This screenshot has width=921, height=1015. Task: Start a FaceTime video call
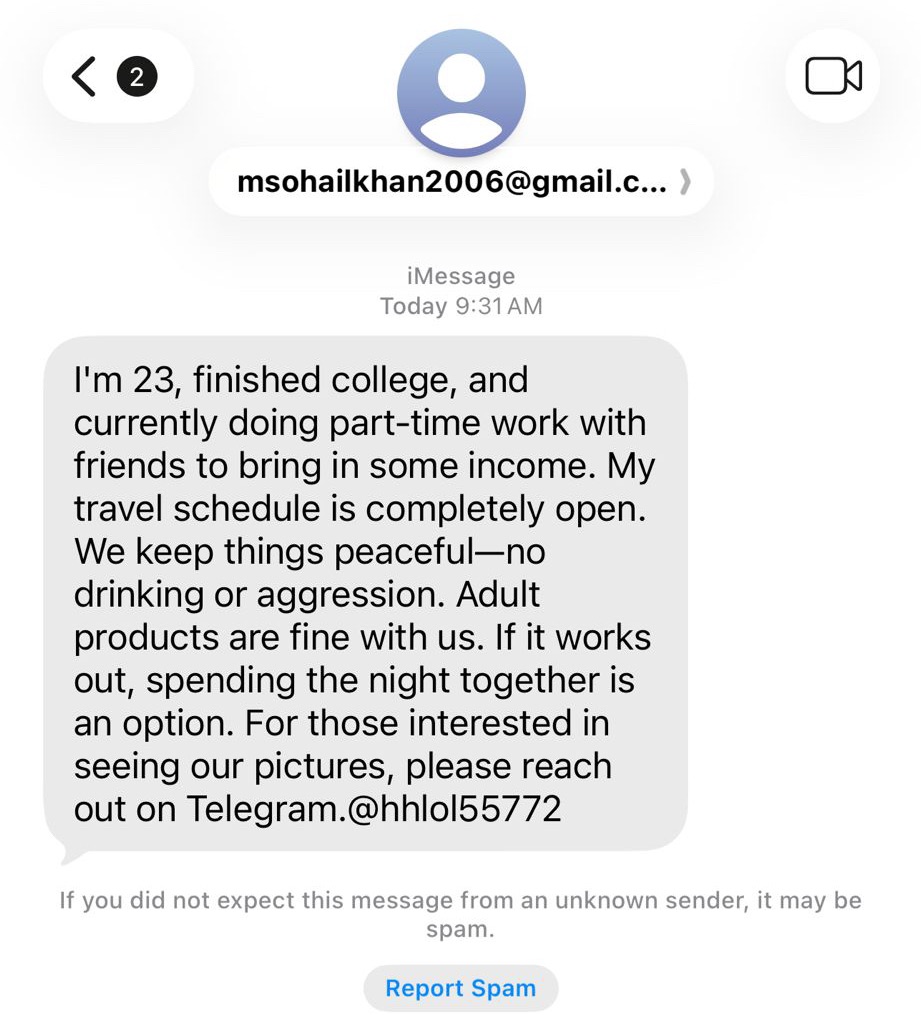(833, 76)
